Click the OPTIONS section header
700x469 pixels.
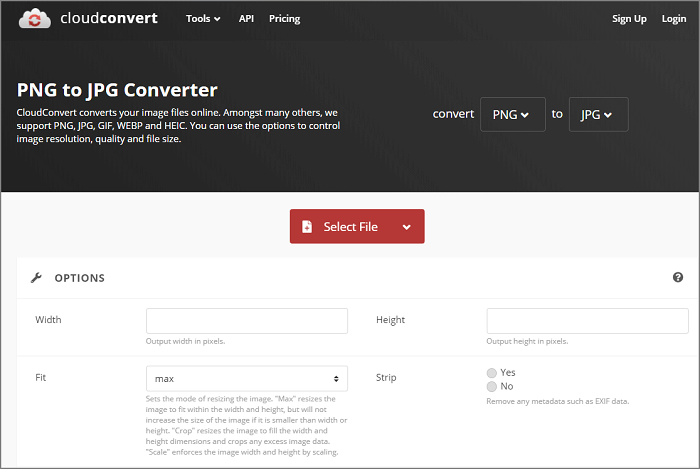coord(79,278)
